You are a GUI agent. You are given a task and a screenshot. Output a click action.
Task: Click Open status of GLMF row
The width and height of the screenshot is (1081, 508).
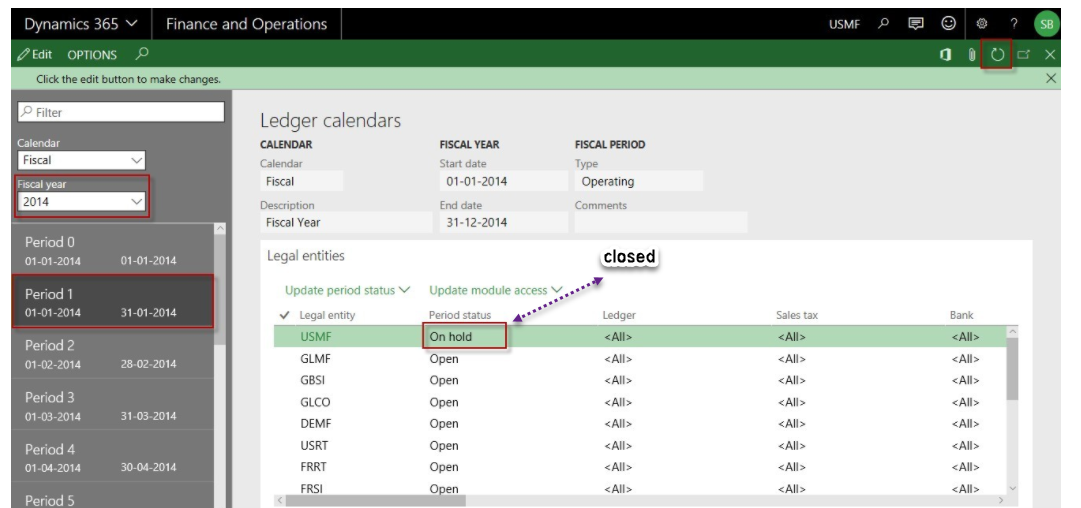444,358
